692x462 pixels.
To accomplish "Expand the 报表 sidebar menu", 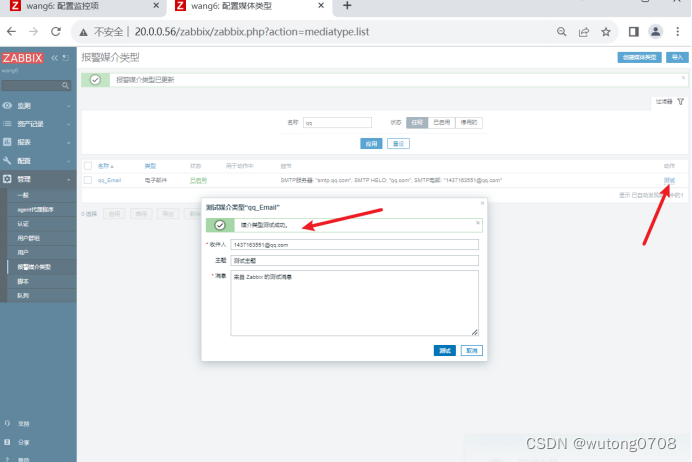I will pyautogui.click(x=37, y=142).
